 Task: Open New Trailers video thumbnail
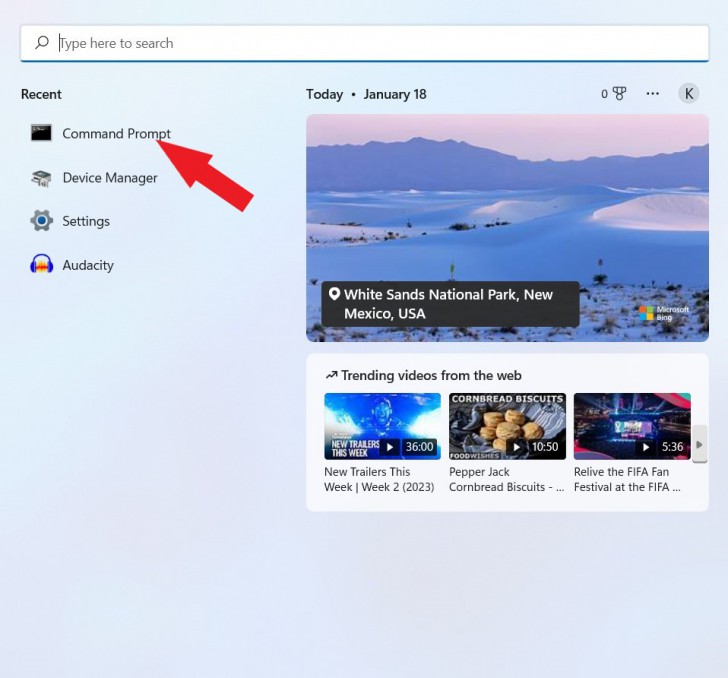(x=383, y=426)
